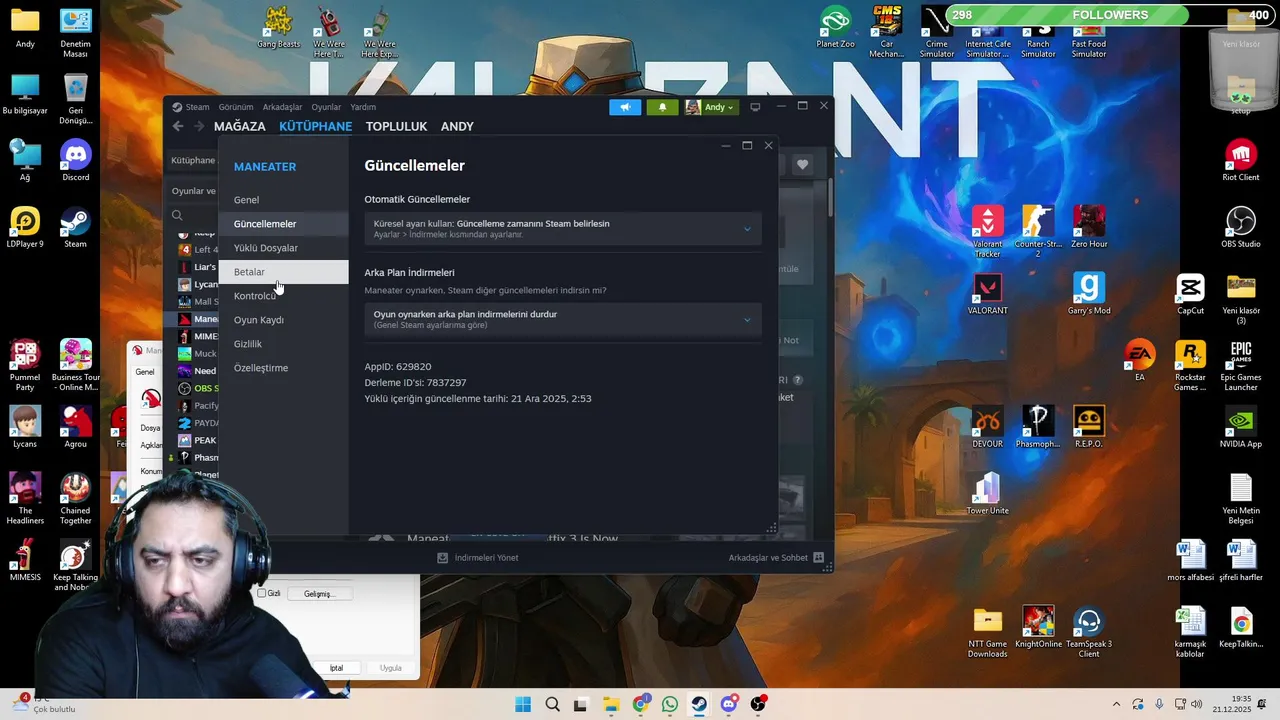Screen dimensions: 1280x720
Task: Open the Oyun Kaydı section
Action: click(283, 320)
